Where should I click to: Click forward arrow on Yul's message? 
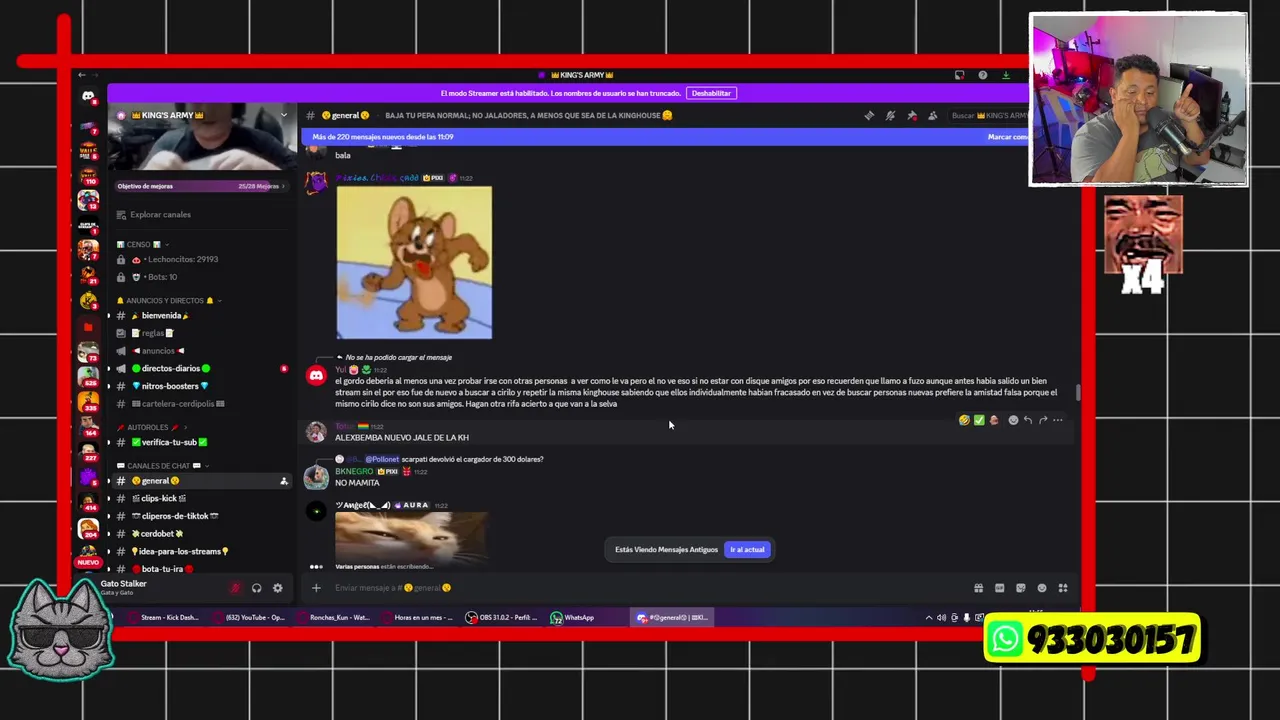pos(1042,420)
